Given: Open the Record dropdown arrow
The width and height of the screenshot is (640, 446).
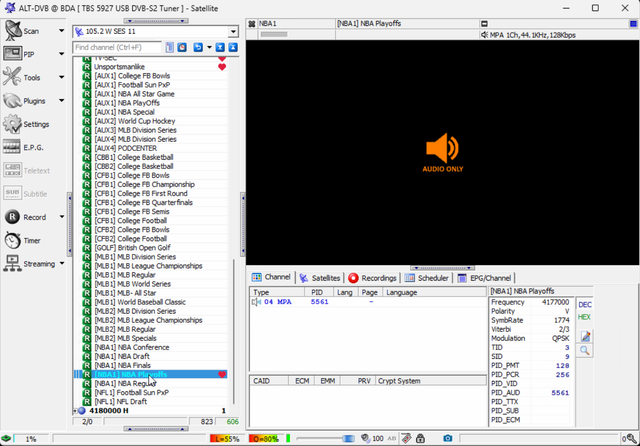Looking at the screenshot, I should [x=62, y=217].
